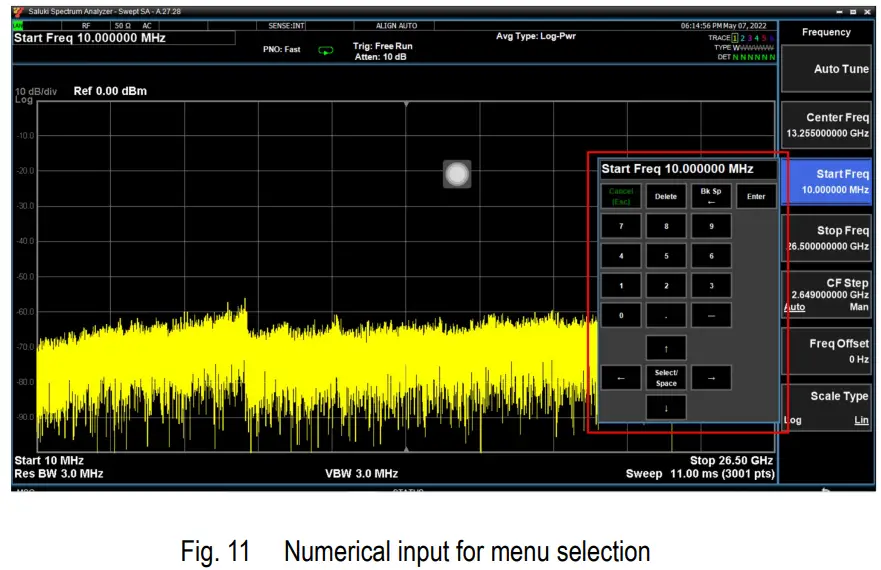Minimize the Saluki Spectrum Analyzer window

click(x=839, y=12)
